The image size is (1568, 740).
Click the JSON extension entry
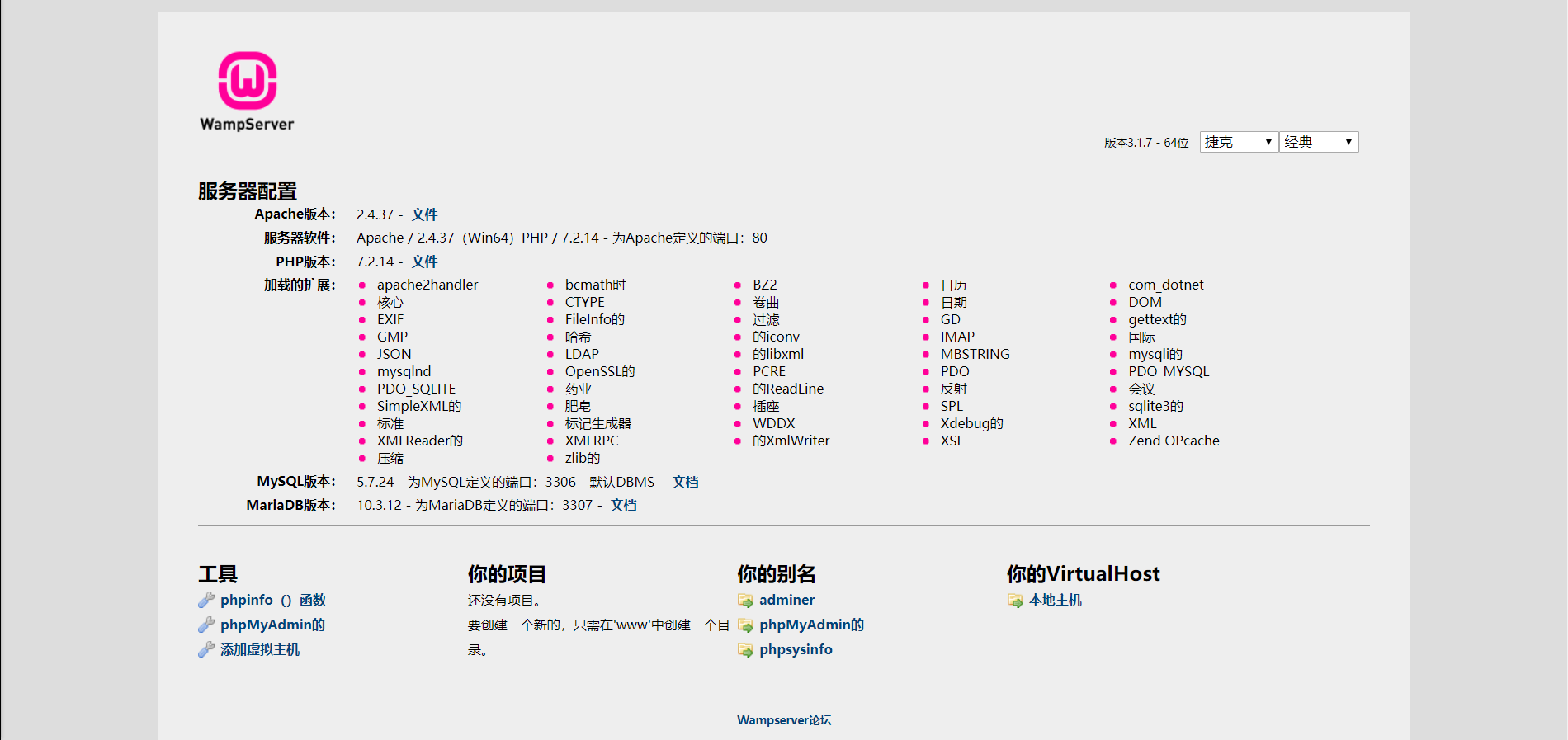point(394,354)
